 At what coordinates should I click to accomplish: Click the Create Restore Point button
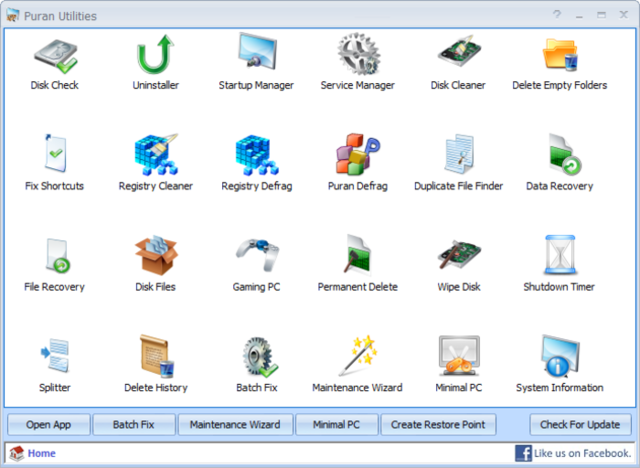[x=438, y=424]
